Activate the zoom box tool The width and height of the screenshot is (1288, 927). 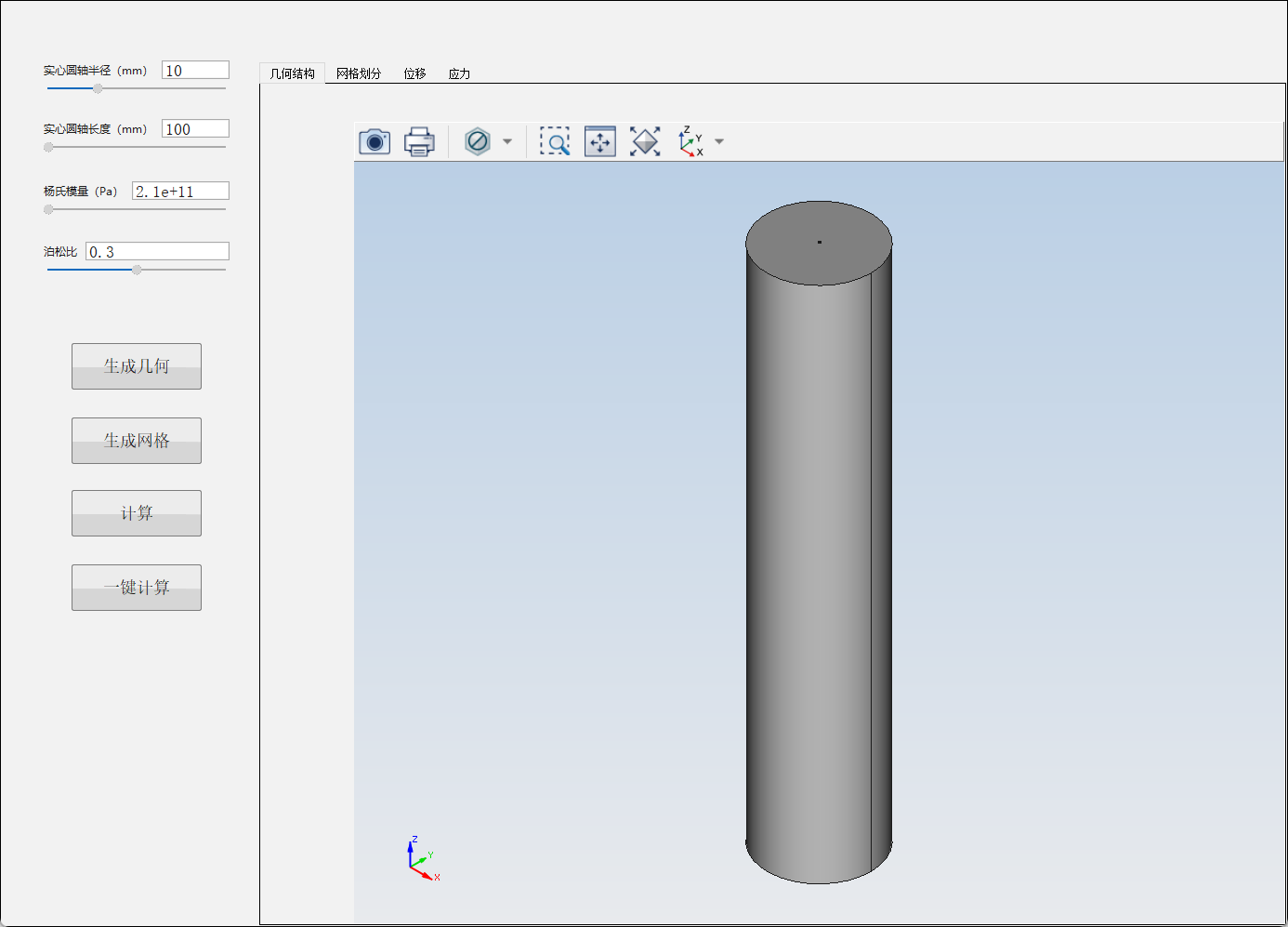coord(555,142)
